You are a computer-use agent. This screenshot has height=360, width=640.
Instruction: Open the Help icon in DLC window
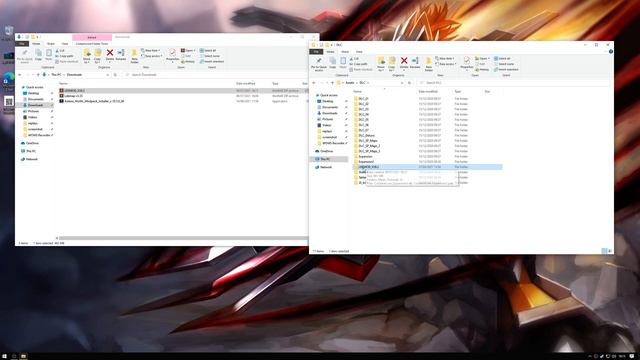click(x=611, y=52)
